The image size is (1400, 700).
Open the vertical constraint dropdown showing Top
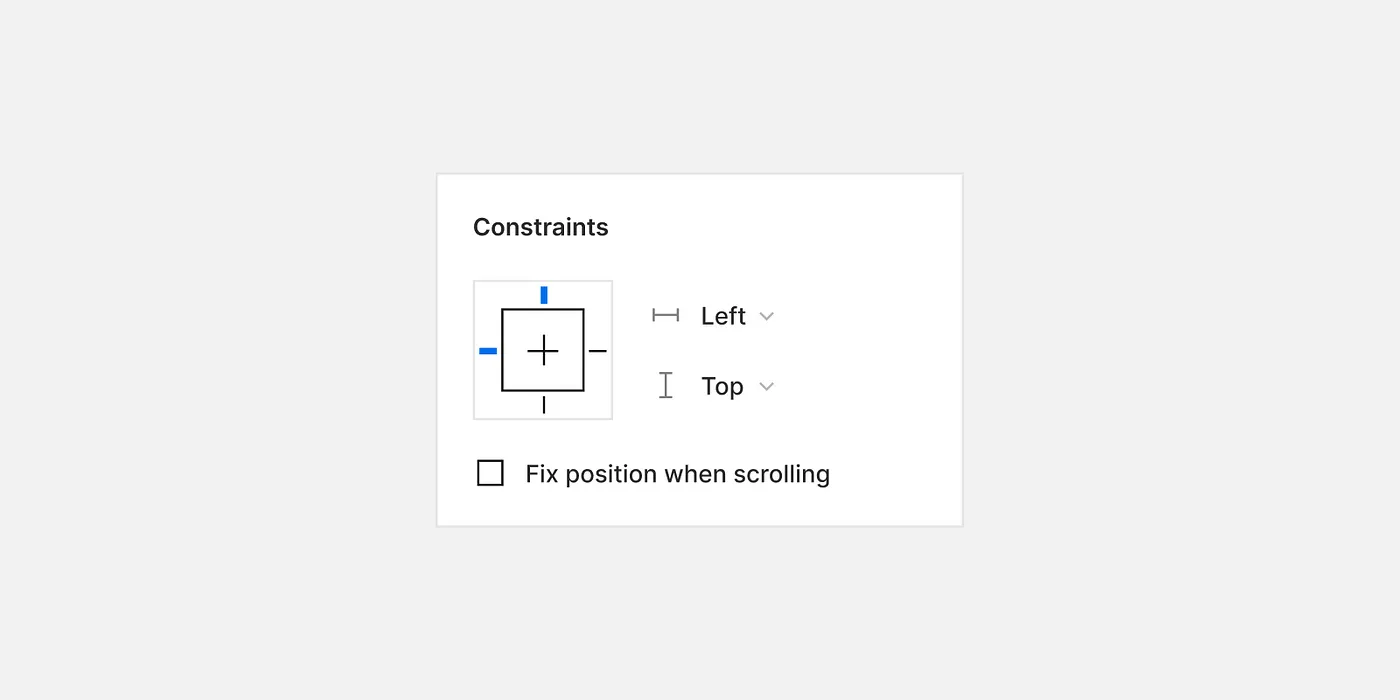[722, 386]
